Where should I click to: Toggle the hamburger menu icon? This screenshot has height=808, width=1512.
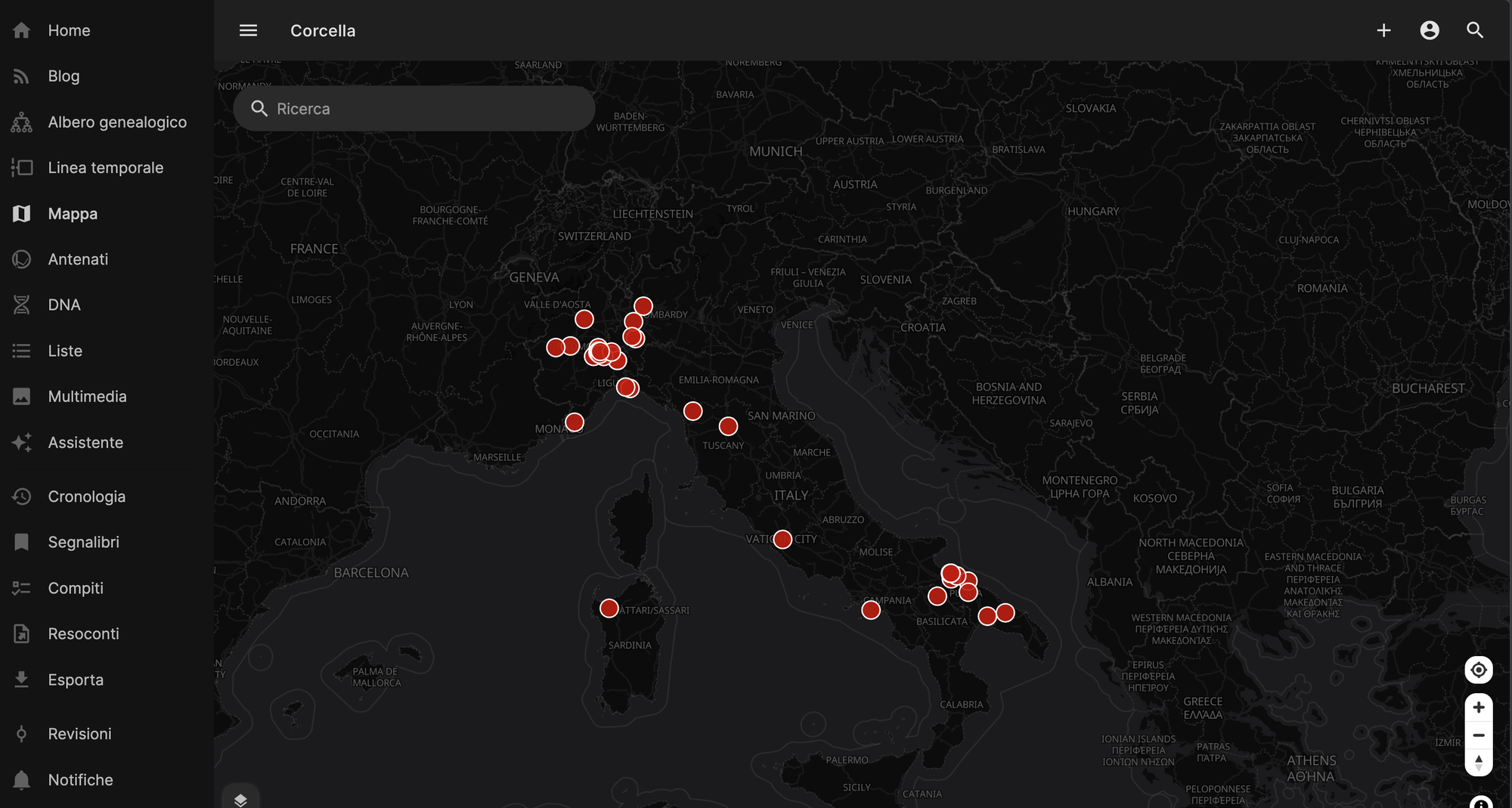(248, 30)
